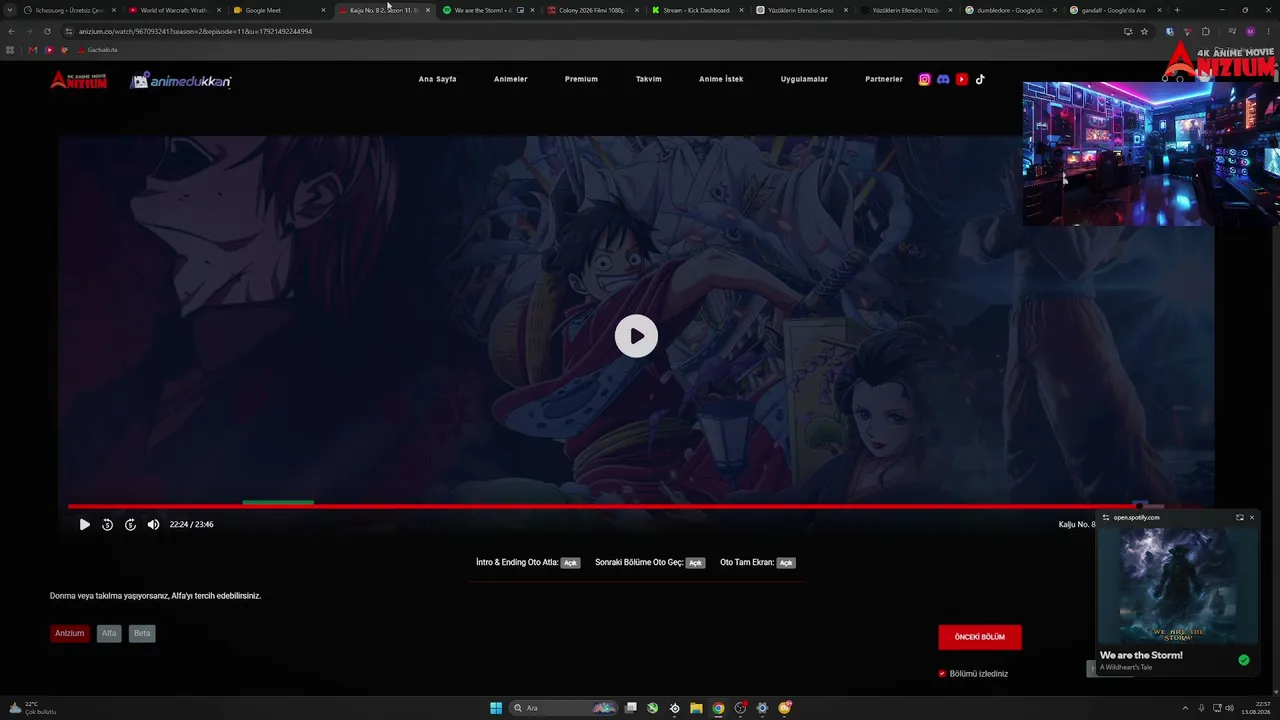This screenshot has width=1280, height=720.
Task: Open the Ana Sayfa menu item
Action: point(437,79)
